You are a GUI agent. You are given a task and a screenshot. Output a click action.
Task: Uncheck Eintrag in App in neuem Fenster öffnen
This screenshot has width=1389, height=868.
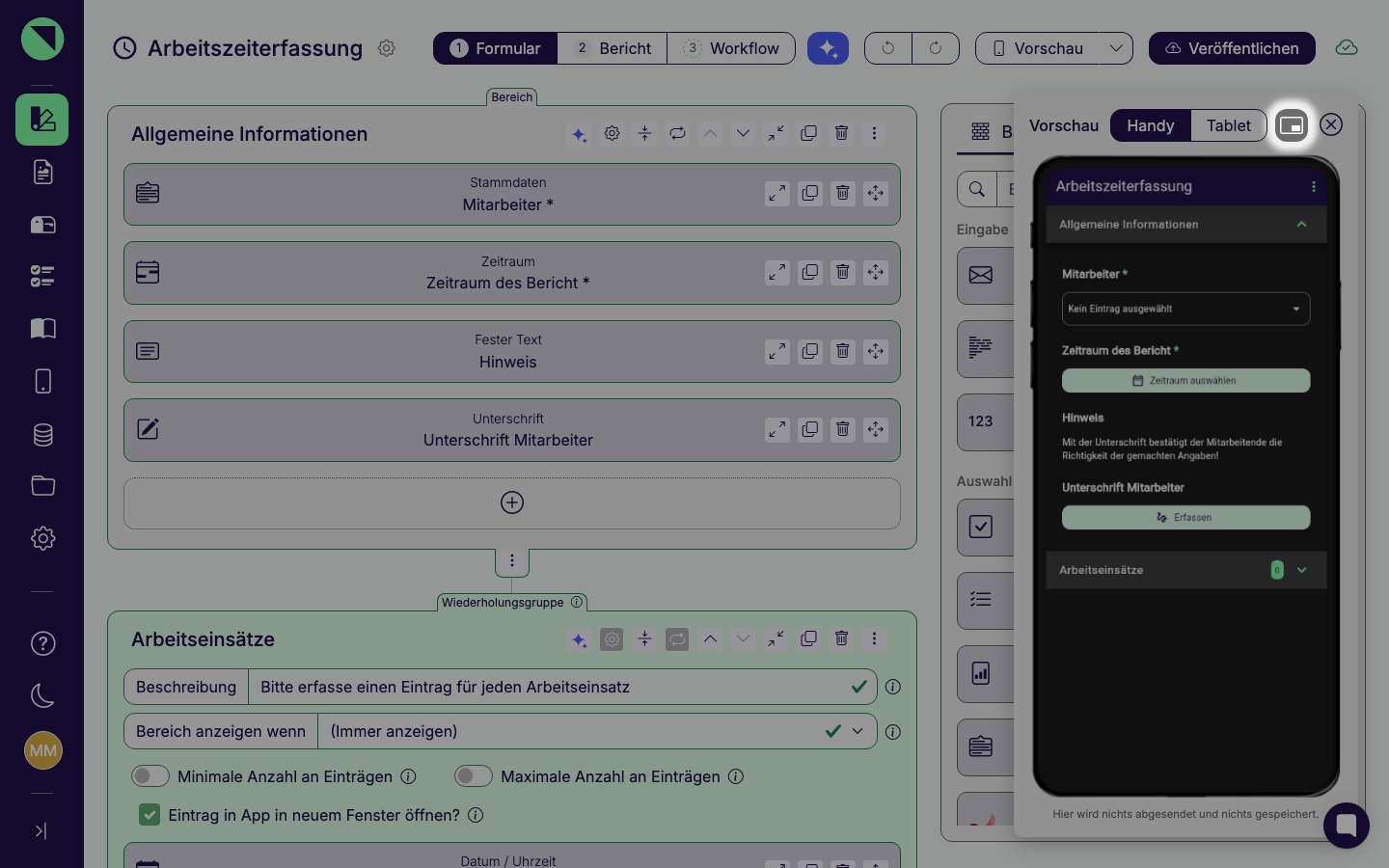coord(150,815)
